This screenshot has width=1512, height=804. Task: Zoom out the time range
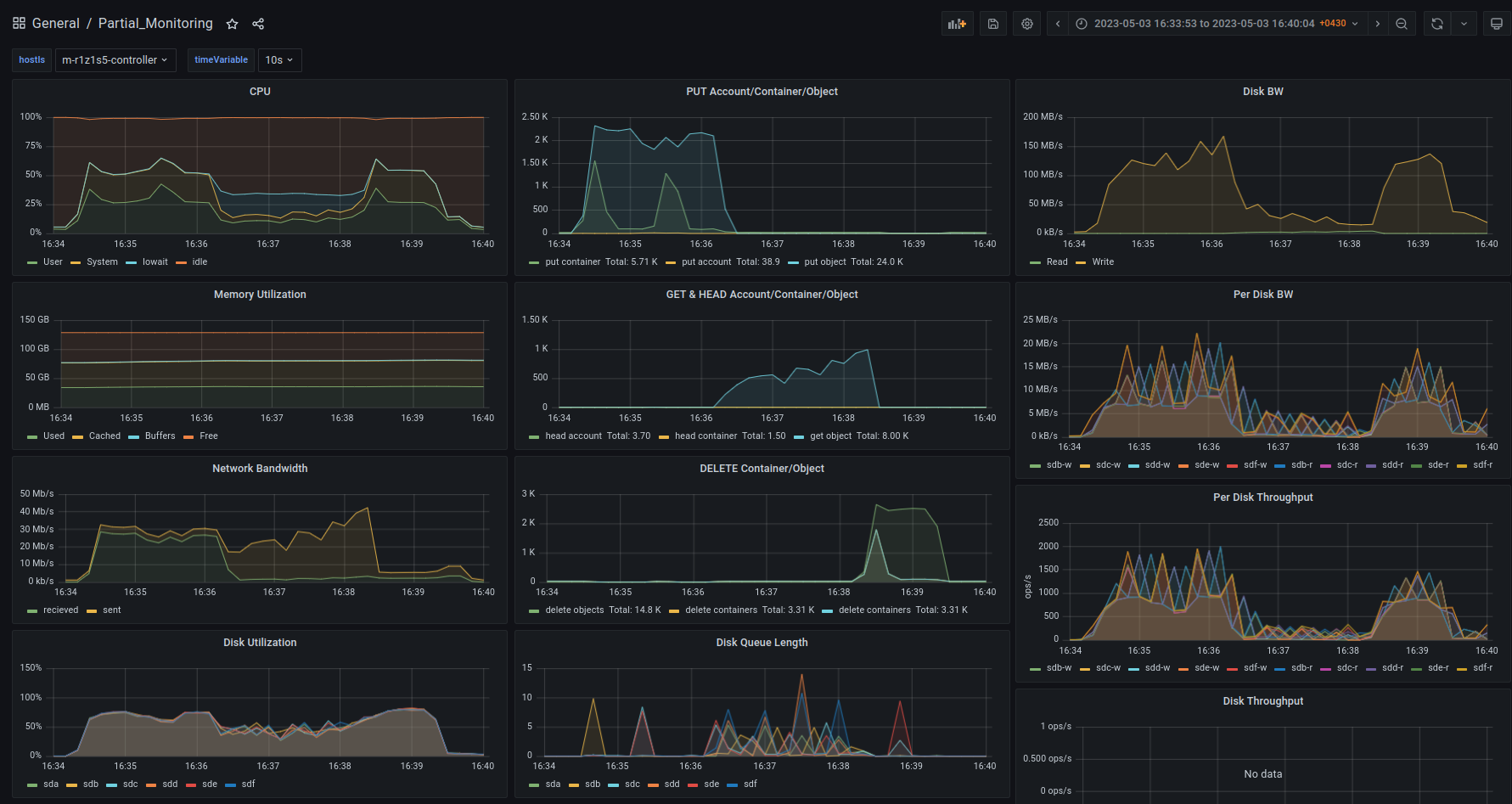point(1402,24)
